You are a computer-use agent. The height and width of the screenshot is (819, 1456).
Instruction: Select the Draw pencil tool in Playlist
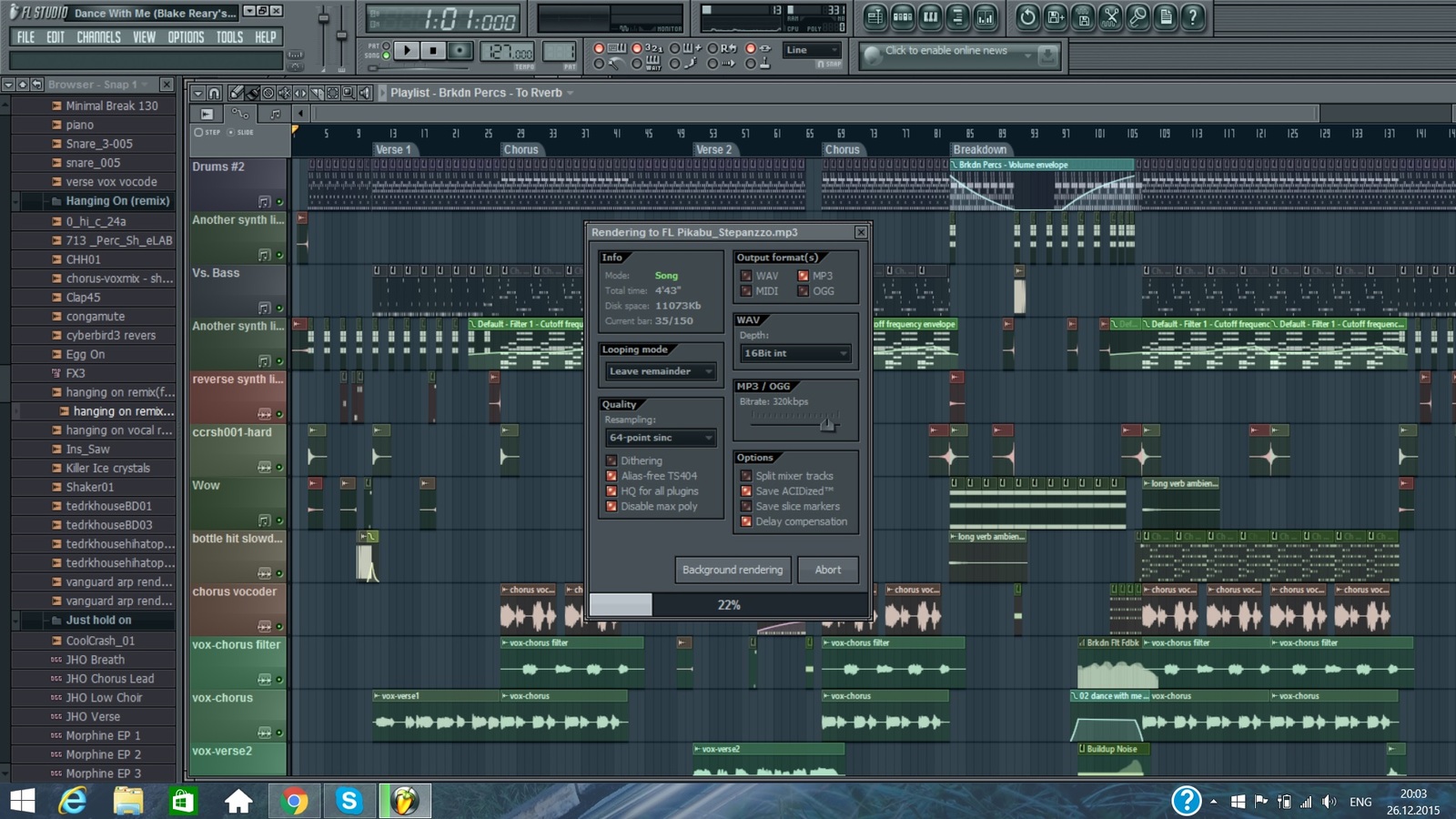tap(236, 93)
